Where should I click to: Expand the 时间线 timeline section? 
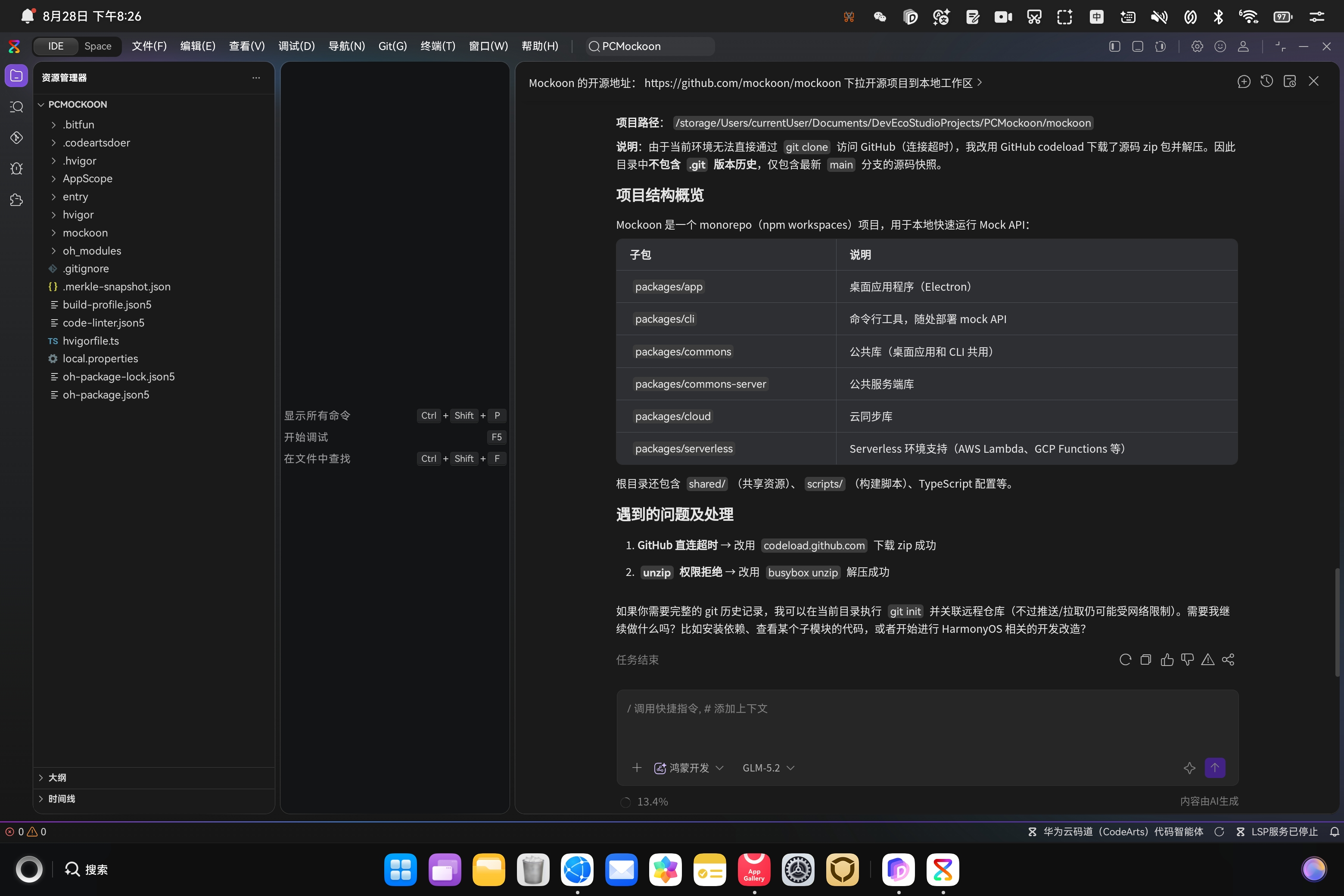(x=154, y=799)
